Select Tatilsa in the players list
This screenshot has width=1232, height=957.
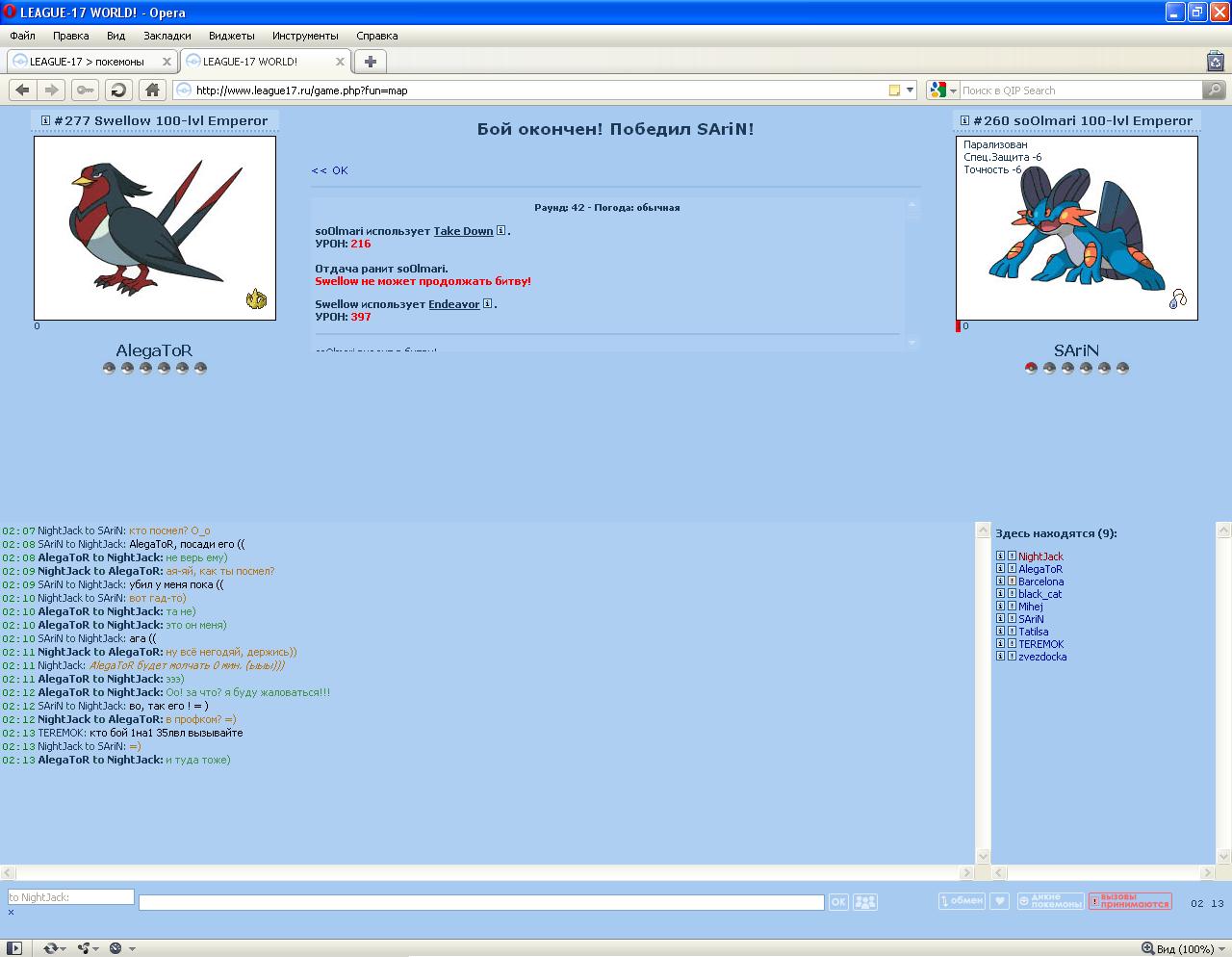click(x=1034, y=632)
